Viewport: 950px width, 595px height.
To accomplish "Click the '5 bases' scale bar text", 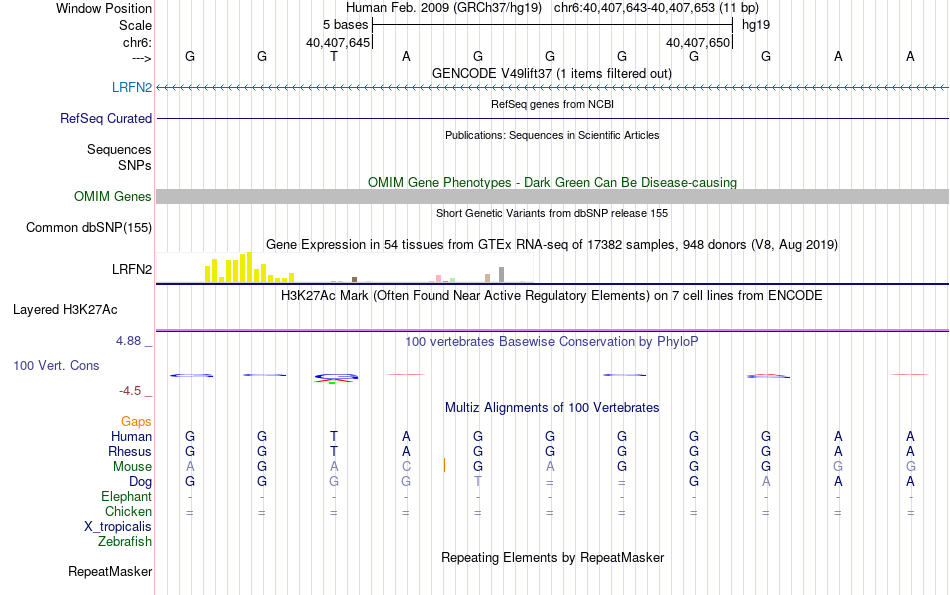I will pos(345,25).
